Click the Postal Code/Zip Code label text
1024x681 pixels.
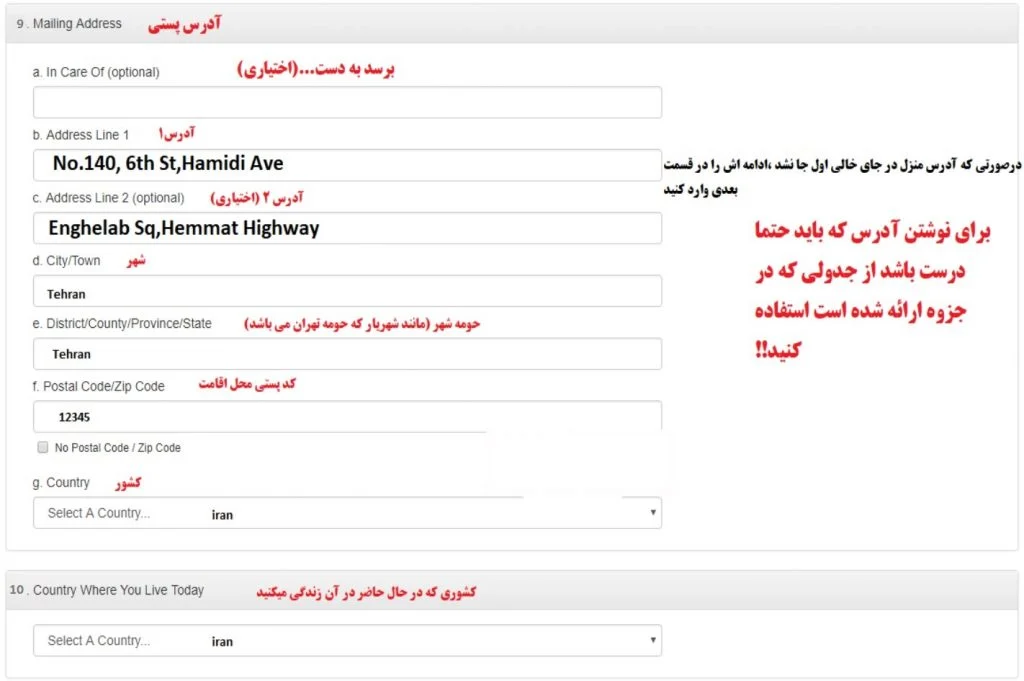click(x=99, y=387)
